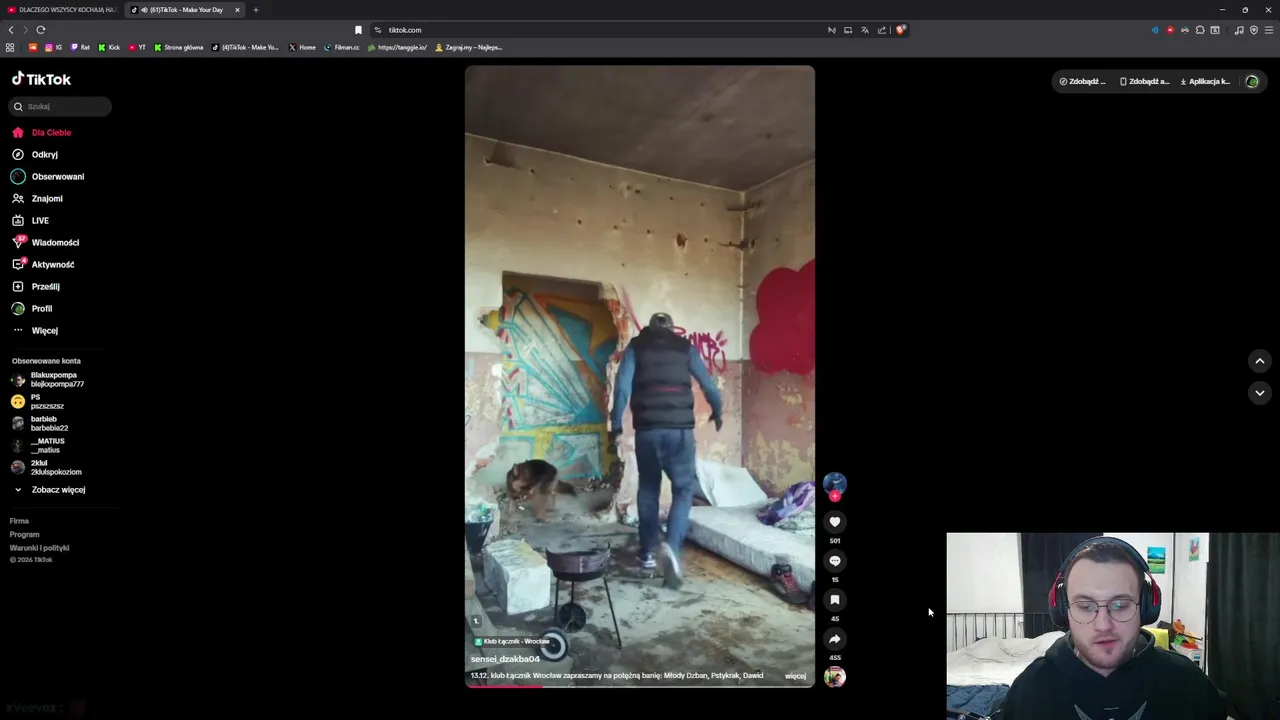This screenshot has height=720, width=1280.
Task: Click the first Zdobądź coins button
Action: click(1082, 81)
